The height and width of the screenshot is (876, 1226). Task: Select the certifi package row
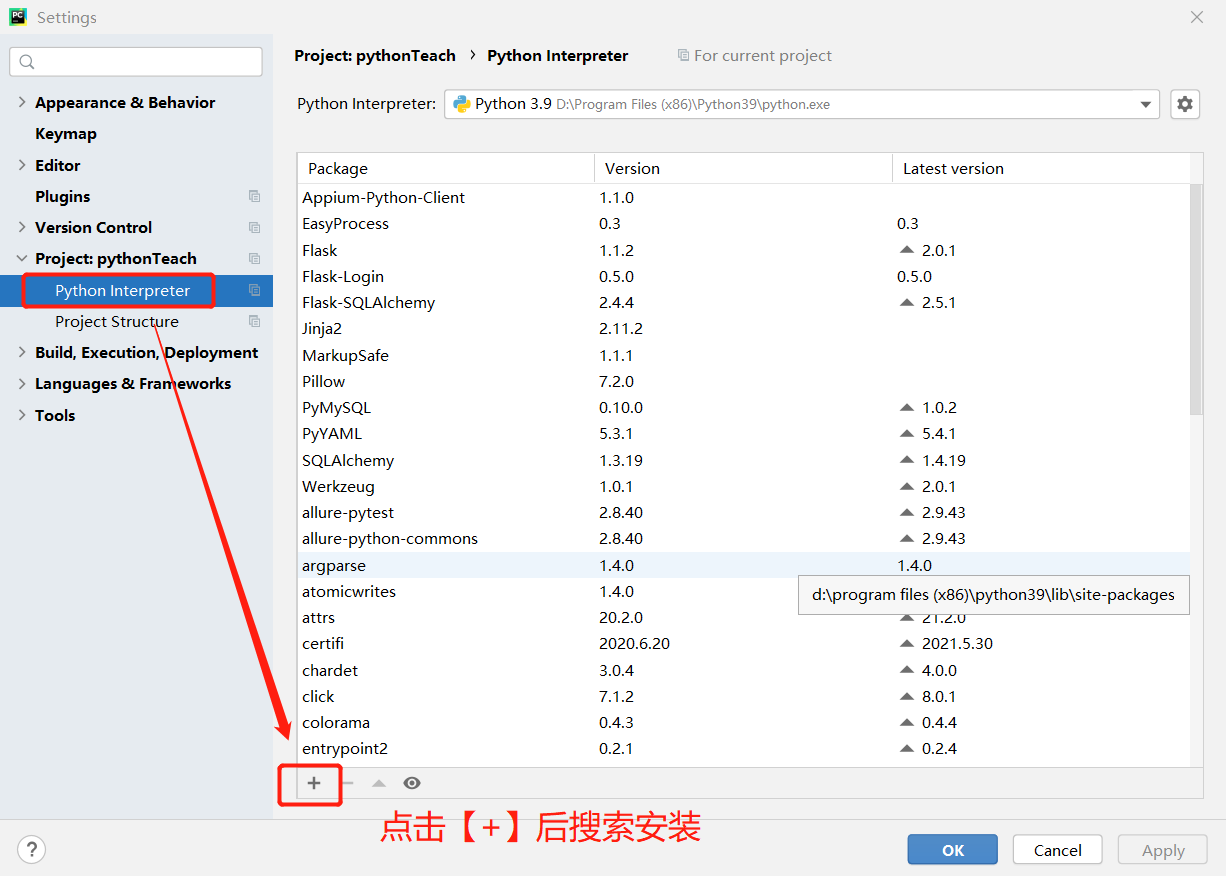(744, 643)
